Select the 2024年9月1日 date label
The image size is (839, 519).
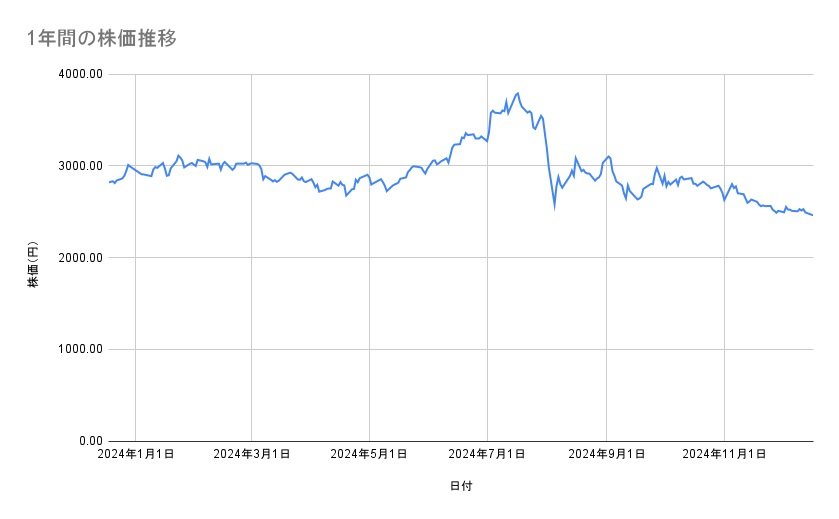point(606,454)
